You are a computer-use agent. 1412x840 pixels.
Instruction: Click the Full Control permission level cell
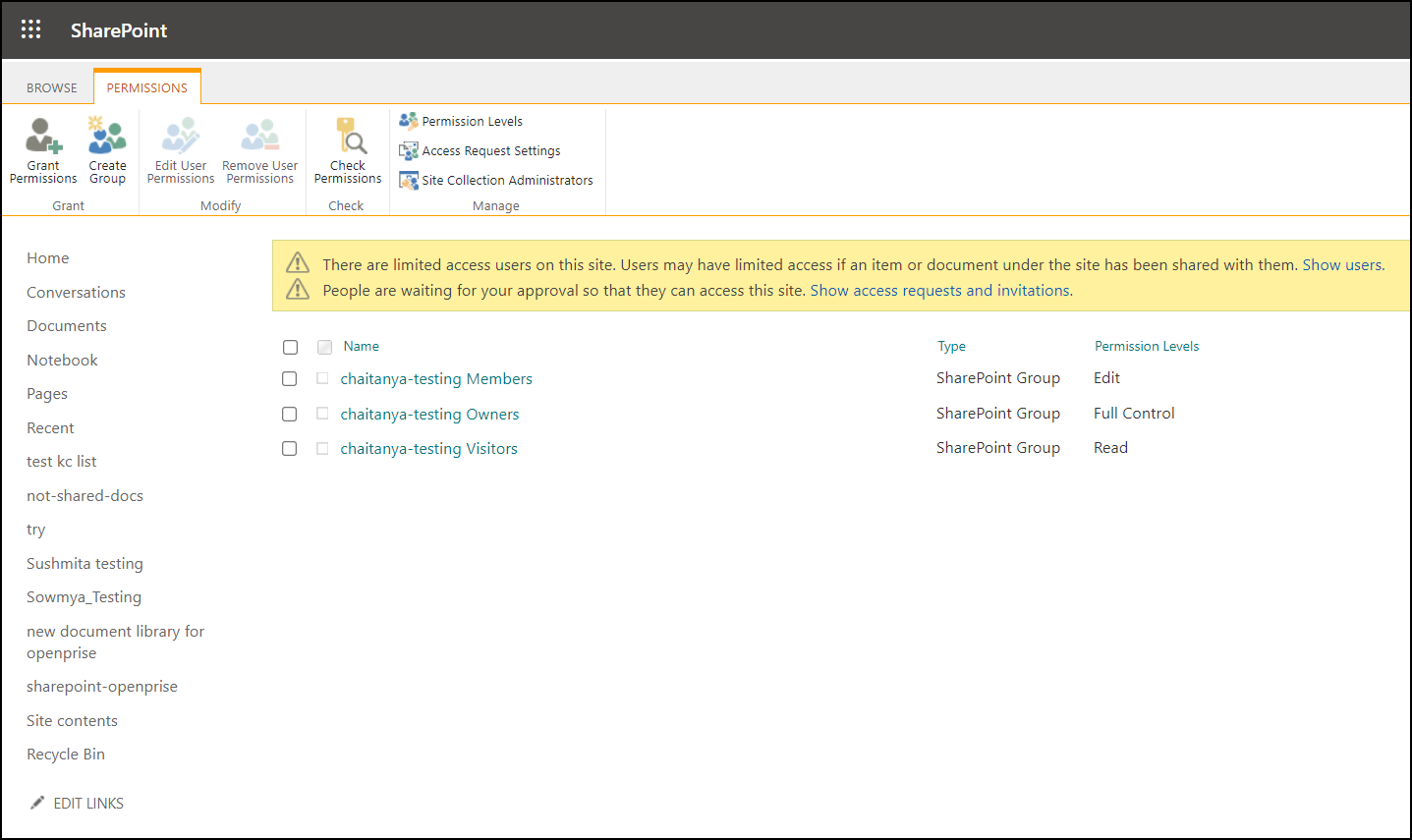point(1134,414)
